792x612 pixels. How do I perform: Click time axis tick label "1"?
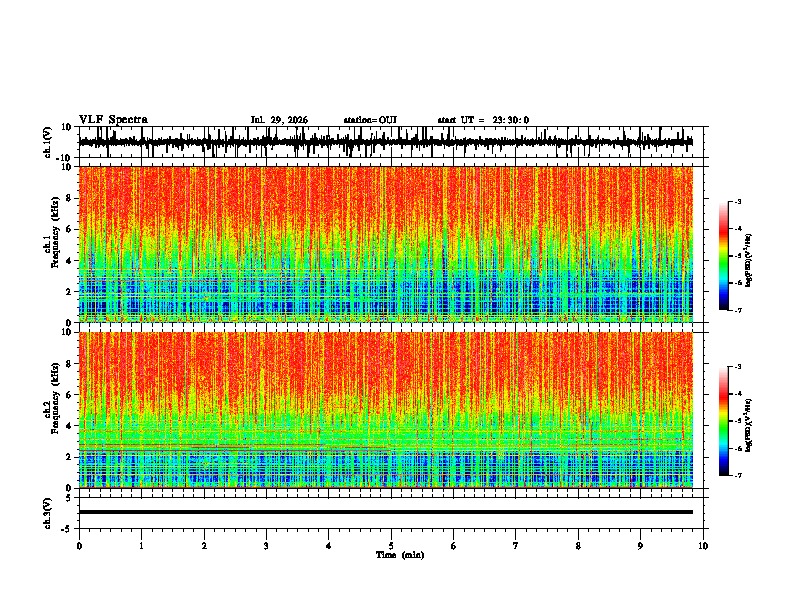[x=141, y=546]
